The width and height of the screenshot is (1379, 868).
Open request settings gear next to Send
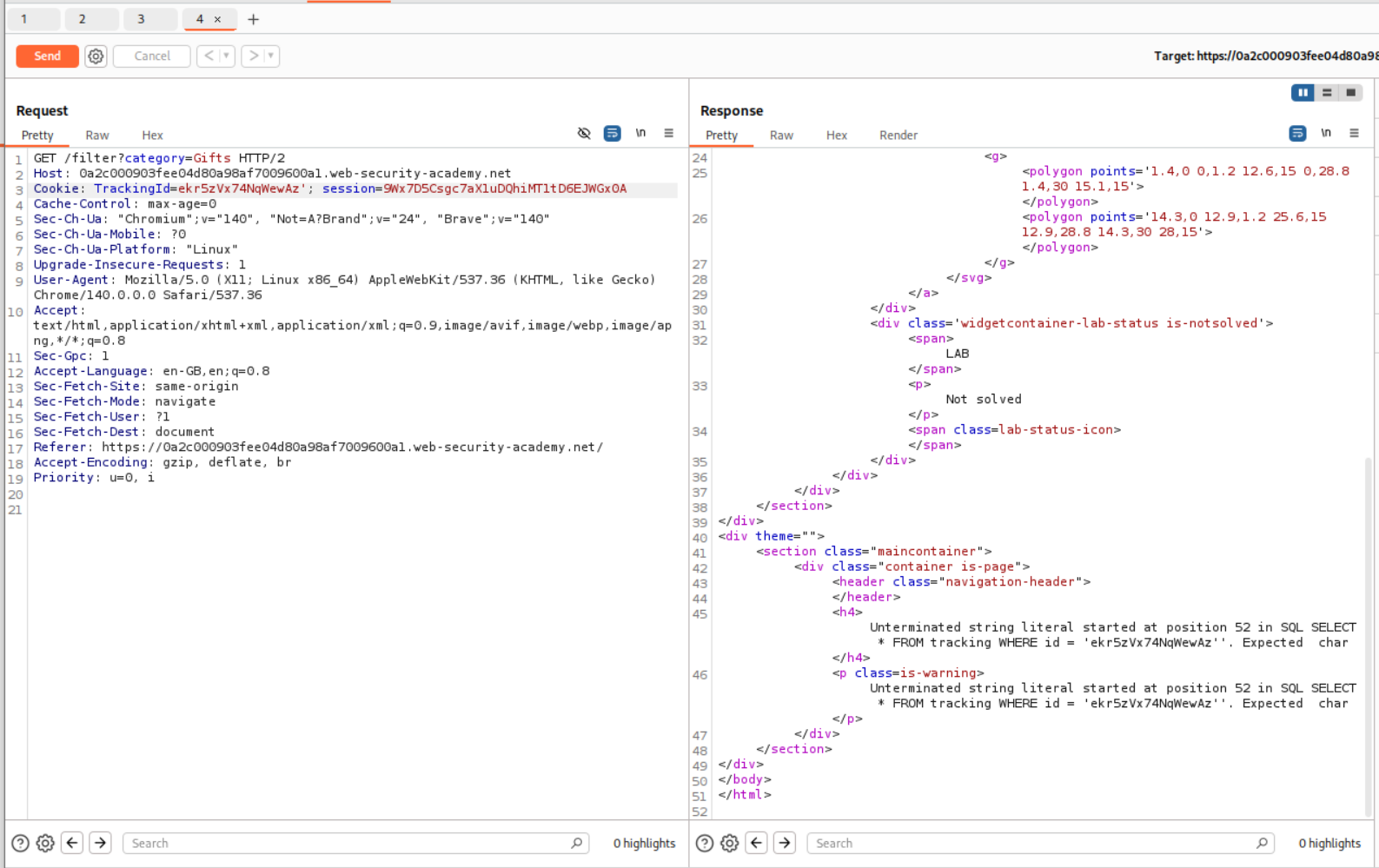tap(96, 56)
